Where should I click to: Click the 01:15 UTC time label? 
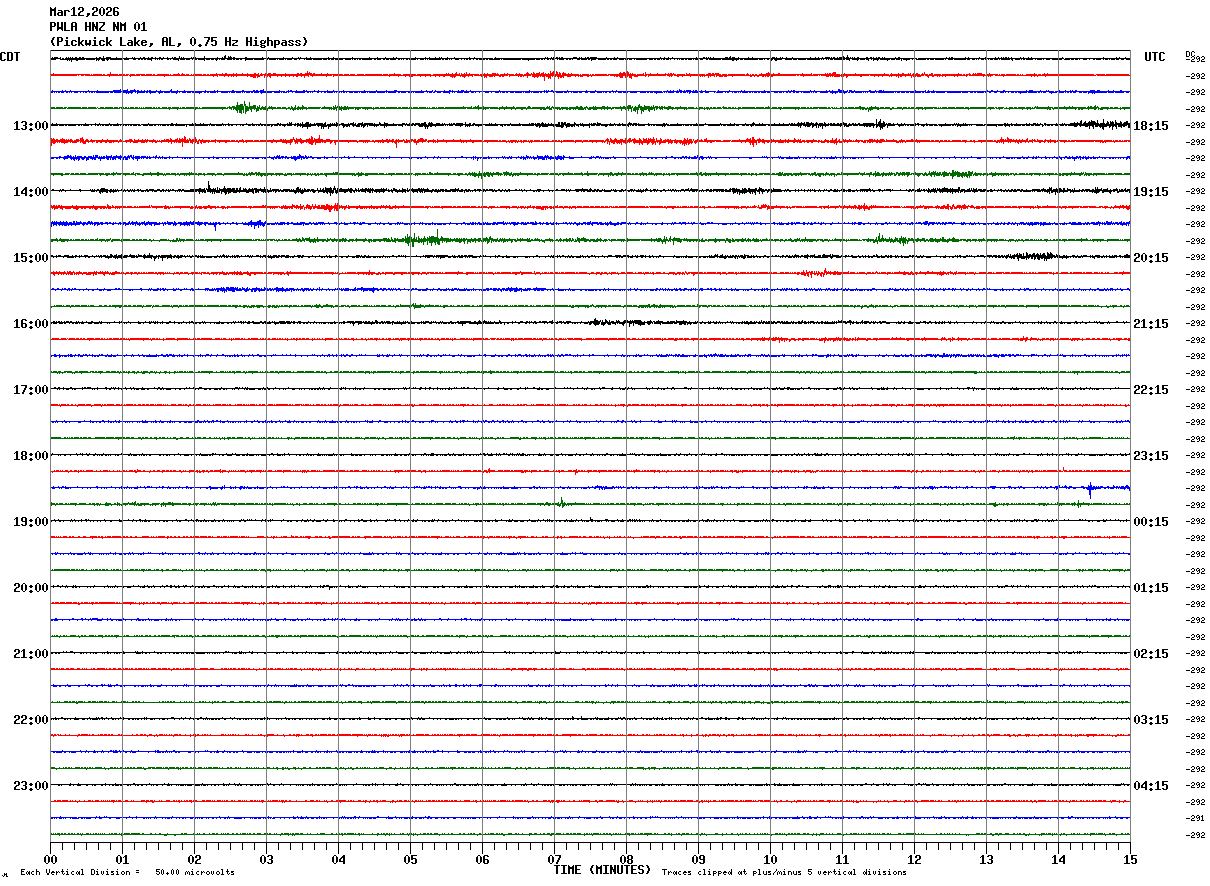[1151, 588]
